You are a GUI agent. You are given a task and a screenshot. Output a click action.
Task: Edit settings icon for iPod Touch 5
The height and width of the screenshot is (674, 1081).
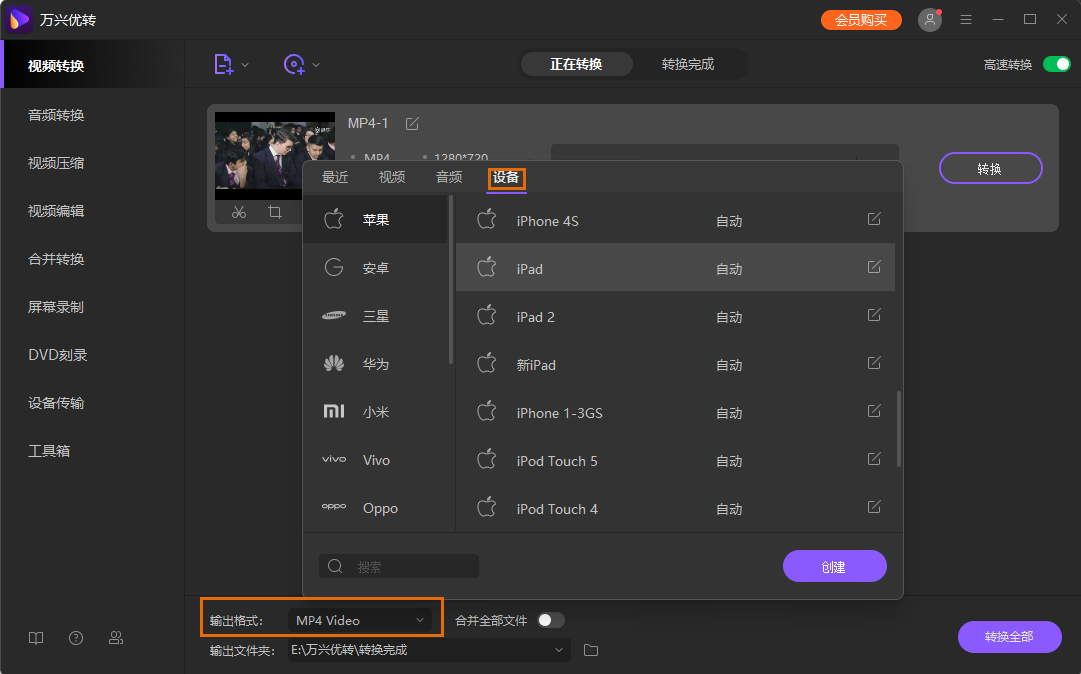(x=873, y=459)
